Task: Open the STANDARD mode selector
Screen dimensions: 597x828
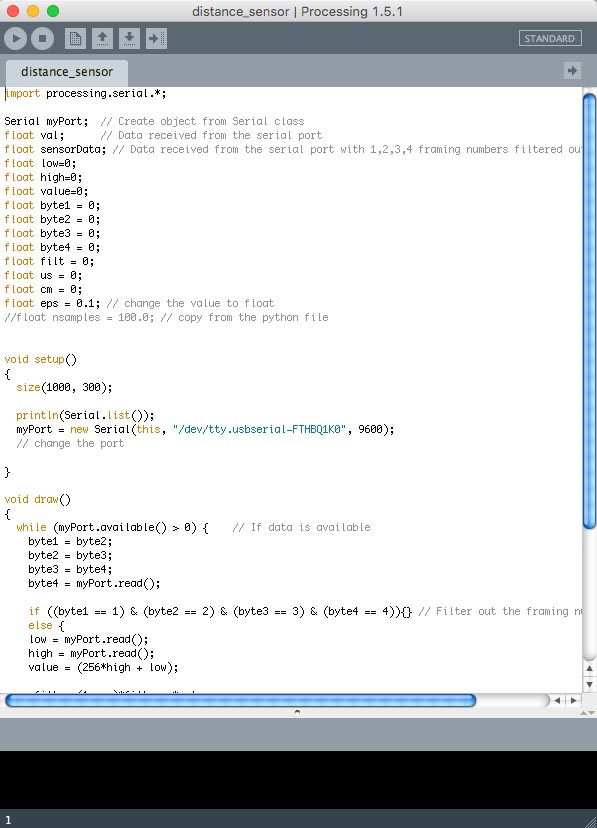Action: pyautogui.click(x=550, y=39)
